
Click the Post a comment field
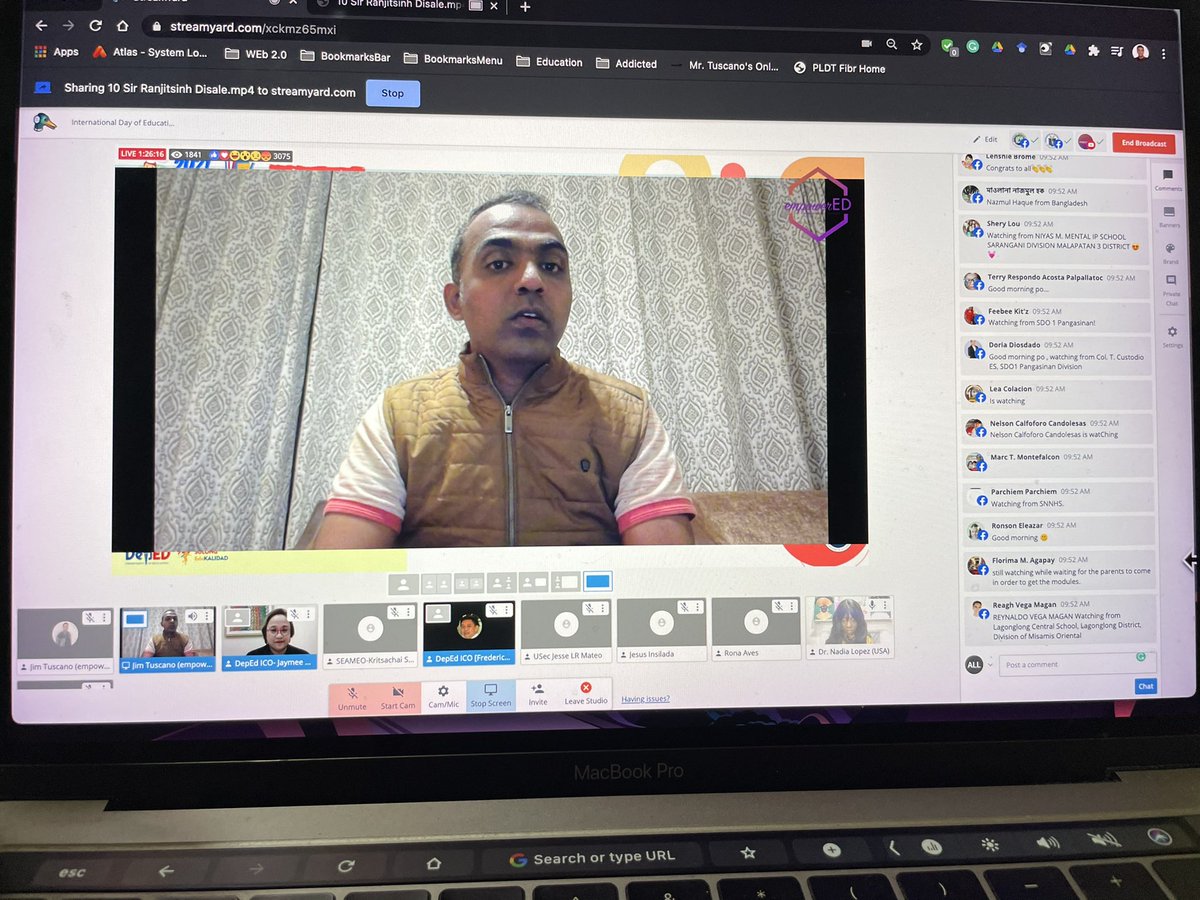tap(1077, 664)
